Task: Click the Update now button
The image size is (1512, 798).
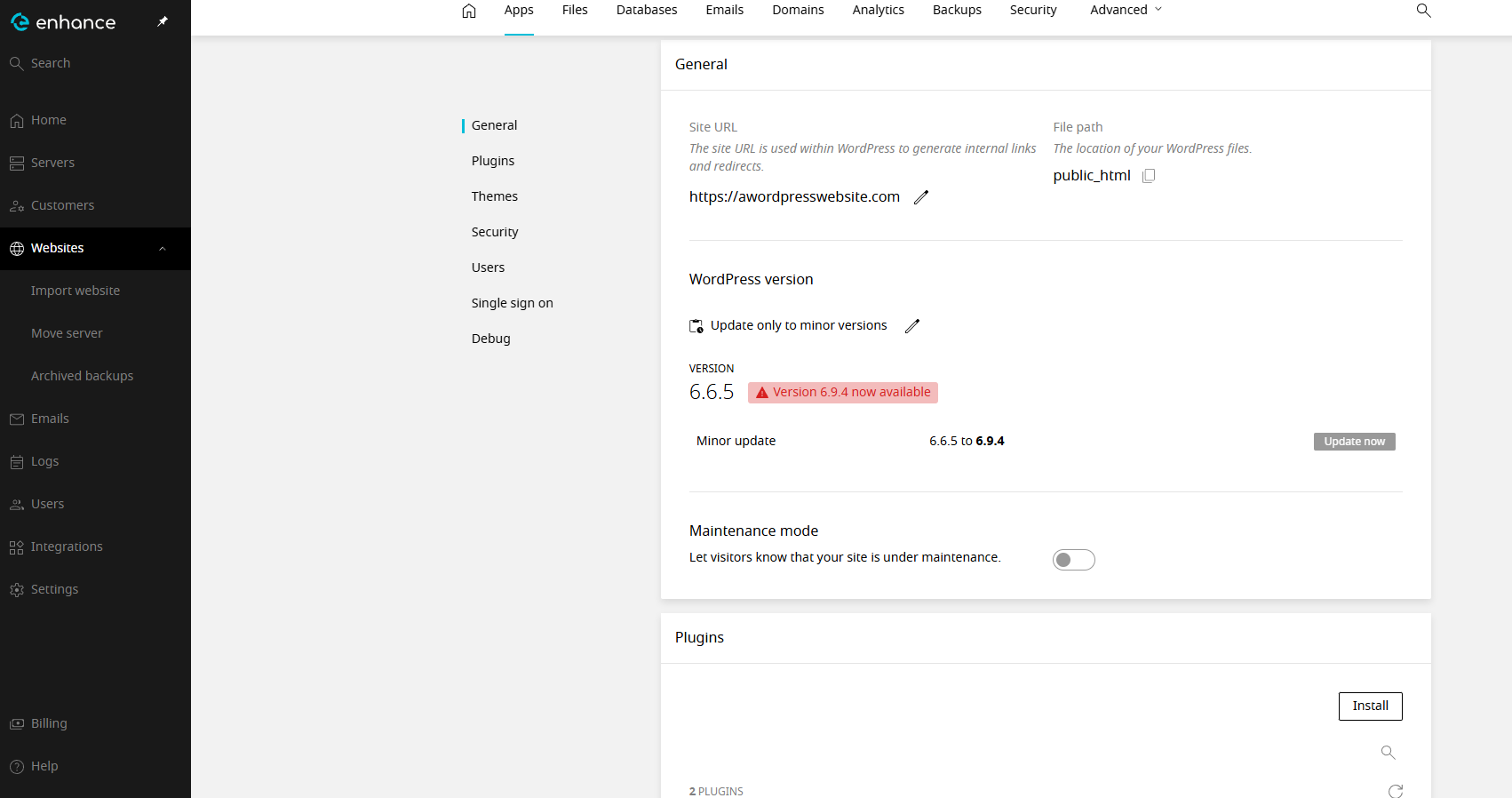Action: 1354,442
